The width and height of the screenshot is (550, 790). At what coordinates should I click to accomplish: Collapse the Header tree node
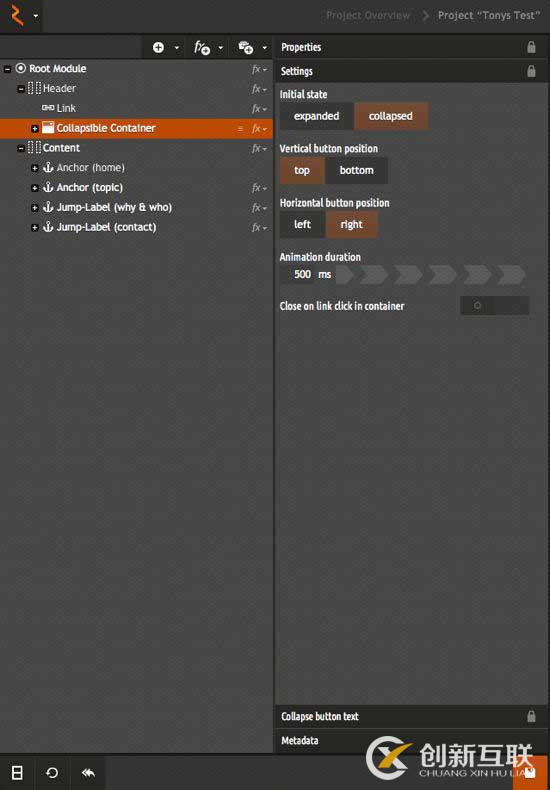coord(21,89)
